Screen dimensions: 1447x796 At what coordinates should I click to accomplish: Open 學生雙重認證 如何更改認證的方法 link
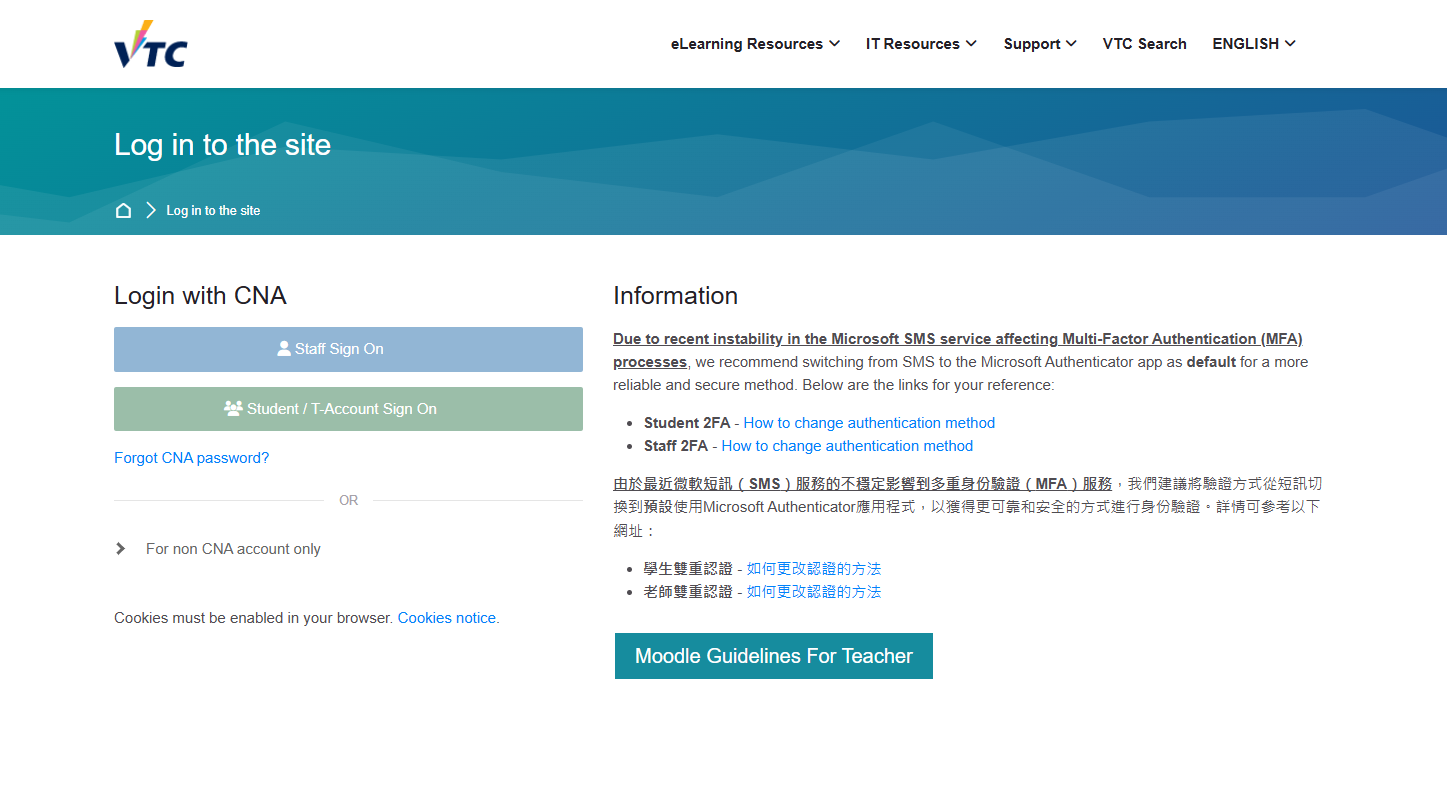pos(814,568)
